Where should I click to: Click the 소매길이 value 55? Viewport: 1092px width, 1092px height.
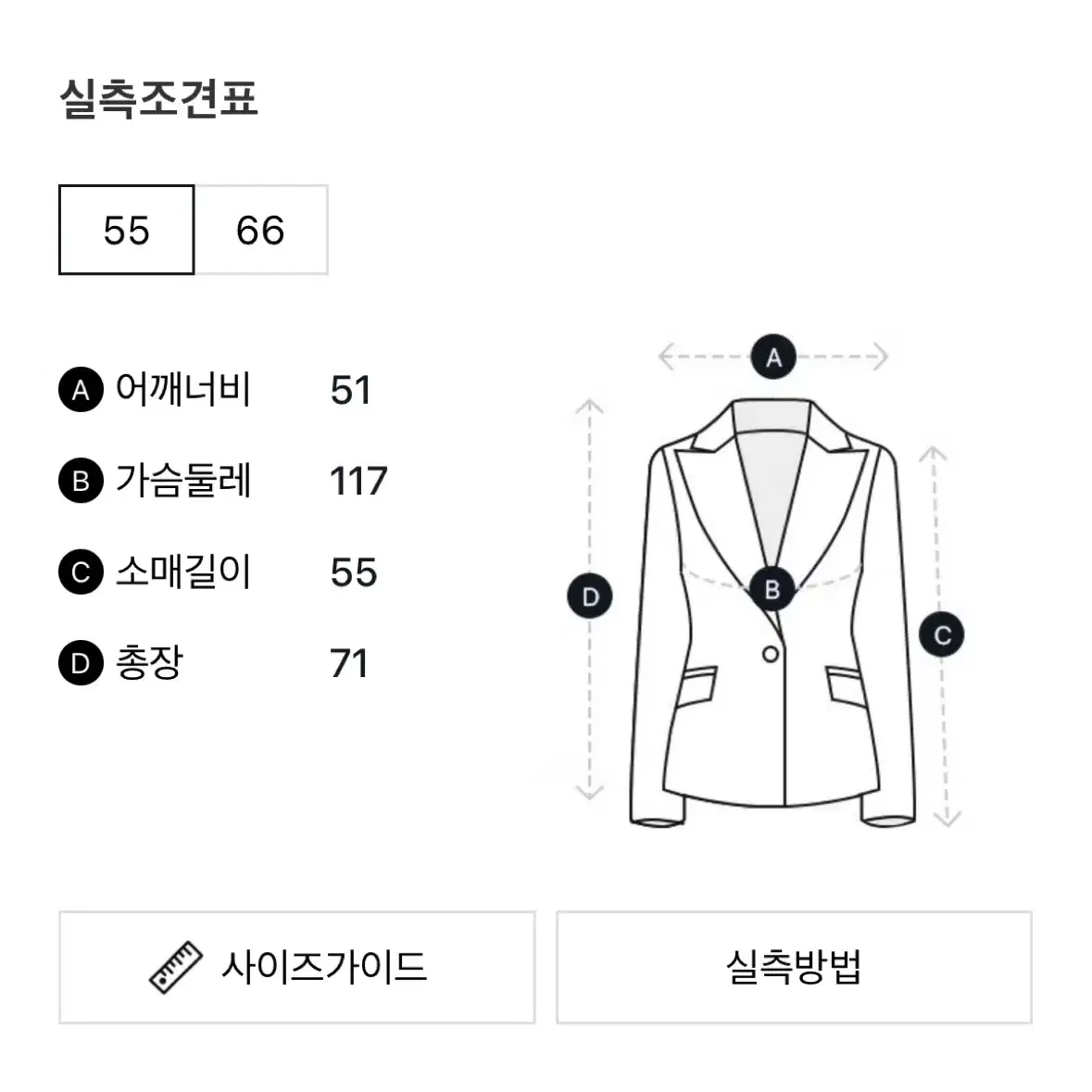tap(354, 572)
